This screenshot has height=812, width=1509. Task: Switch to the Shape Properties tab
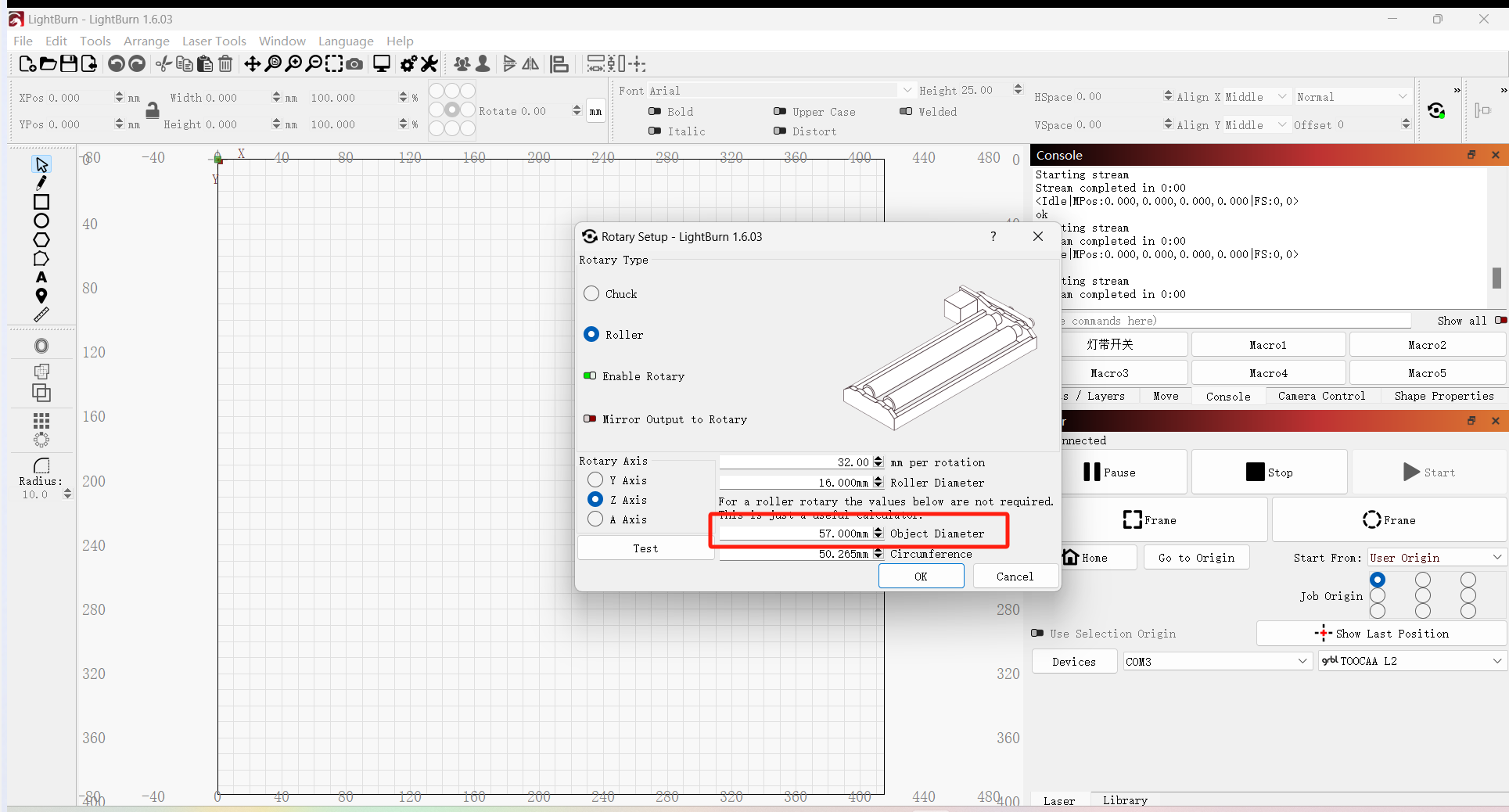(x=1443, y=396)
